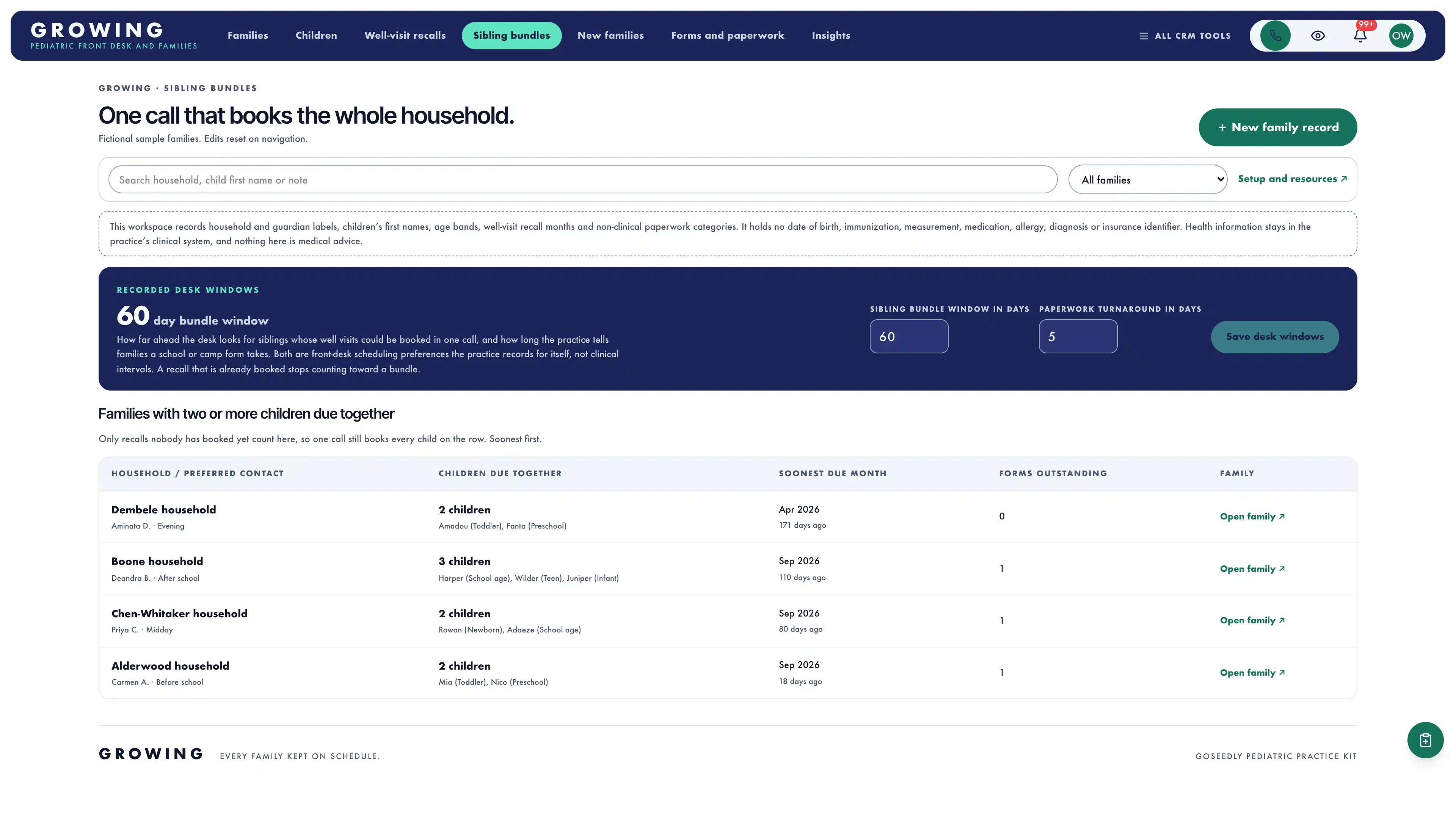Expand the All families dropdown
This screenshot has height=819, width=1456.
(1147, 180)
